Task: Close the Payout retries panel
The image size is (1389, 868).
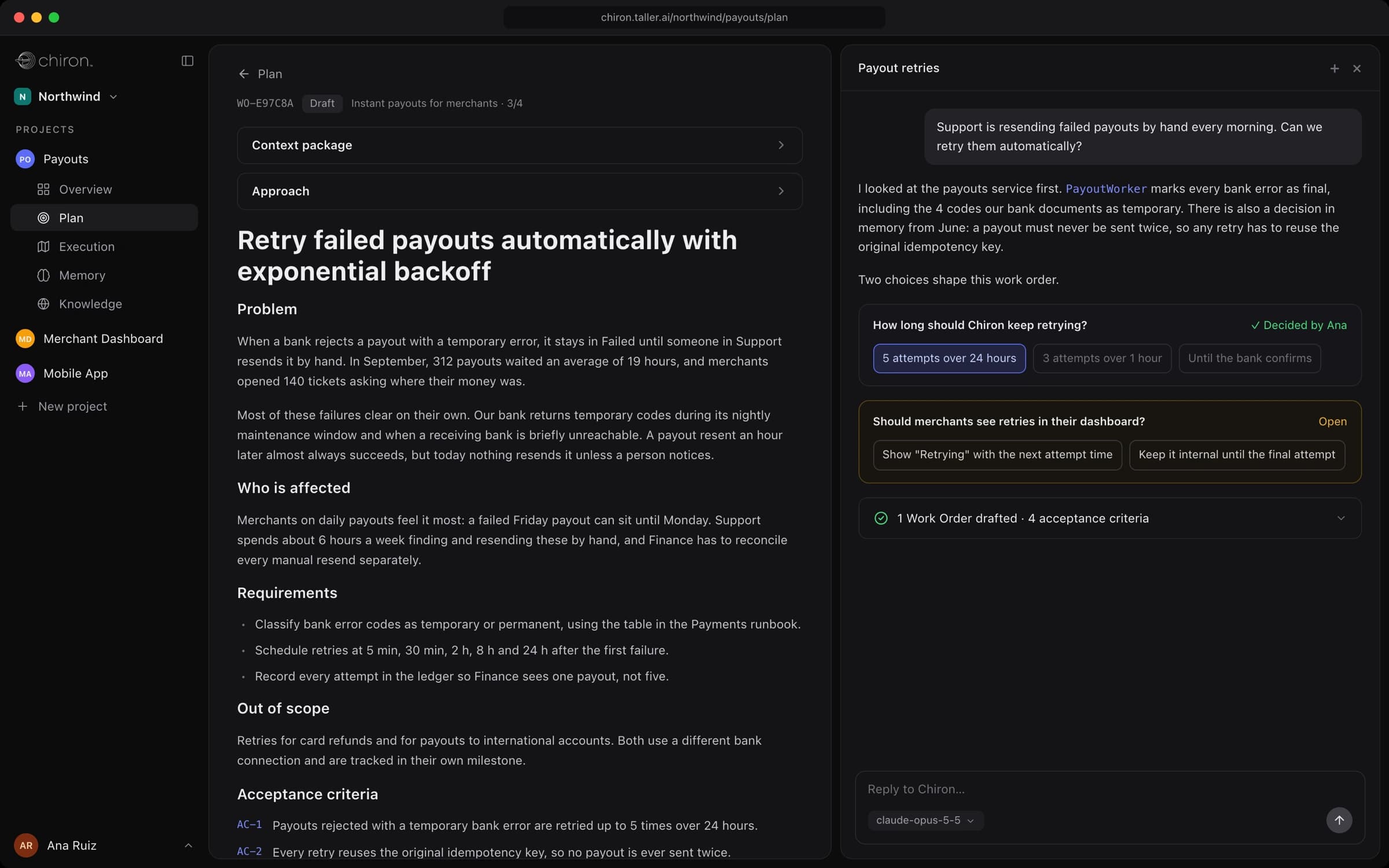Action: [x=1357, y=68]
